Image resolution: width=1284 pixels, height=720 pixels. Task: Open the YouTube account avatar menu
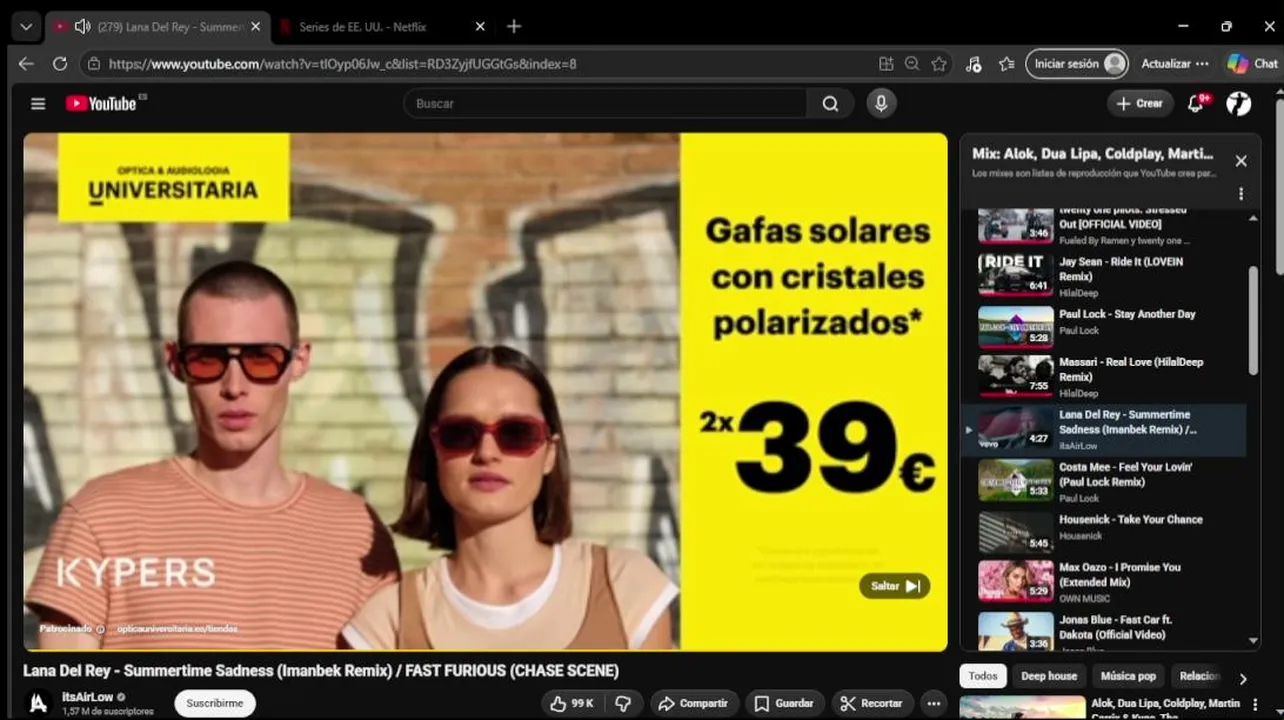click(x=1238, y=103)
